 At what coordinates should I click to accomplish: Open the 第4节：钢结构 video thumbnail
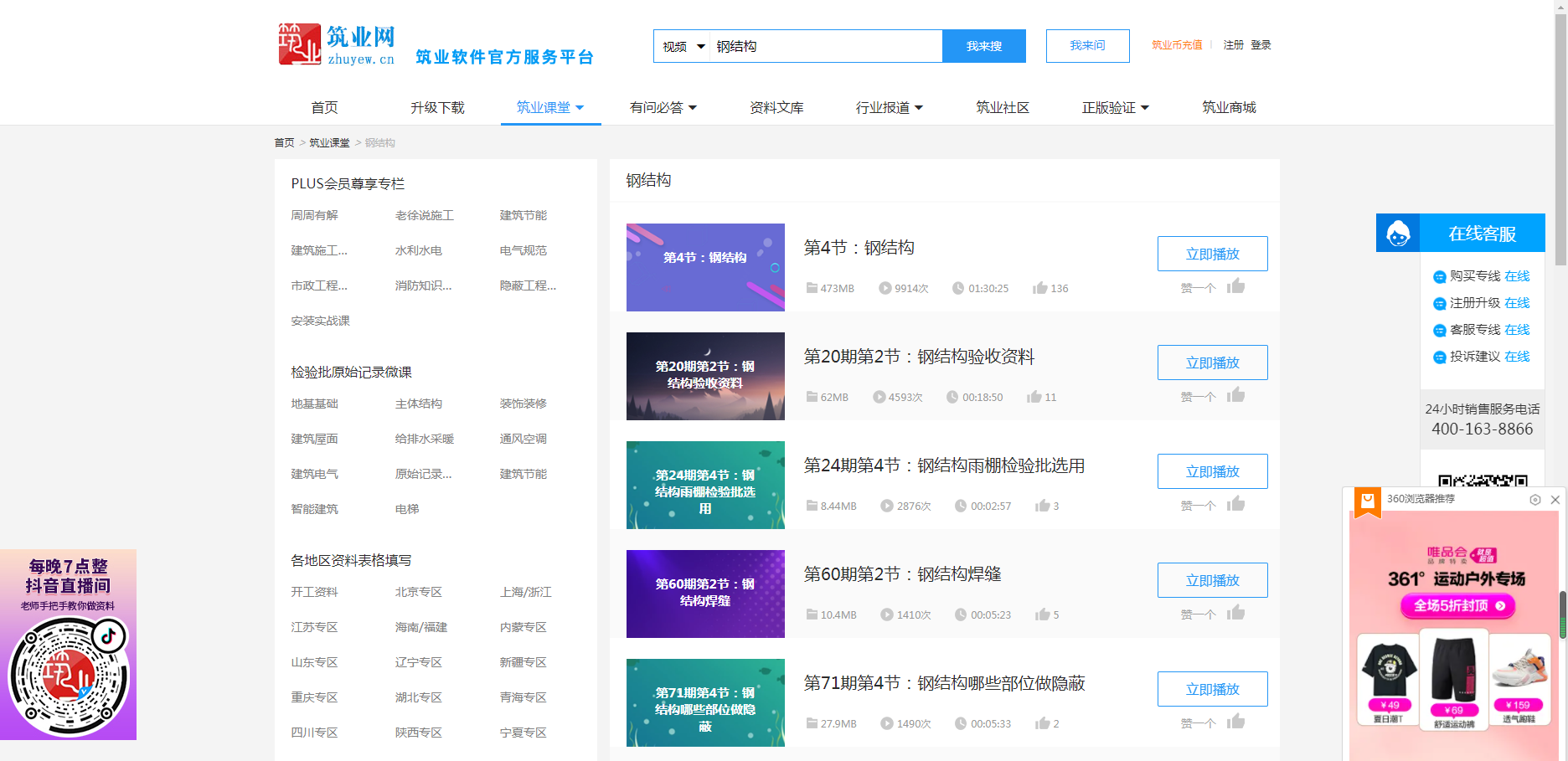click(705, 267)
